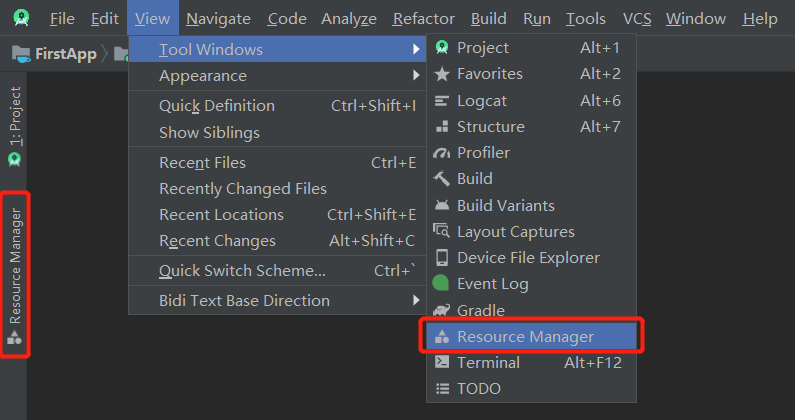795x420 pixels.
Task: Open Device File Explorer
Action: pos(531,258)
